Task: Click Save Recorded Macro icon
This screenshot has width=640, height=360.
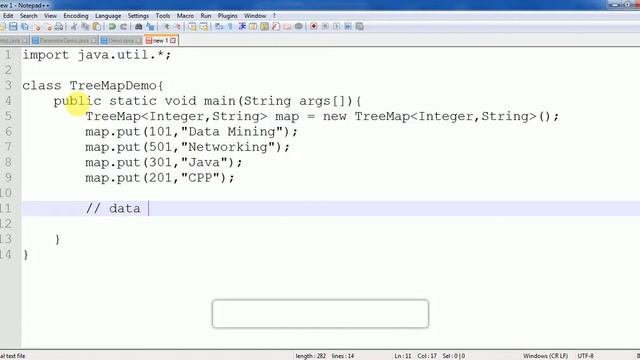Action: 359,27
